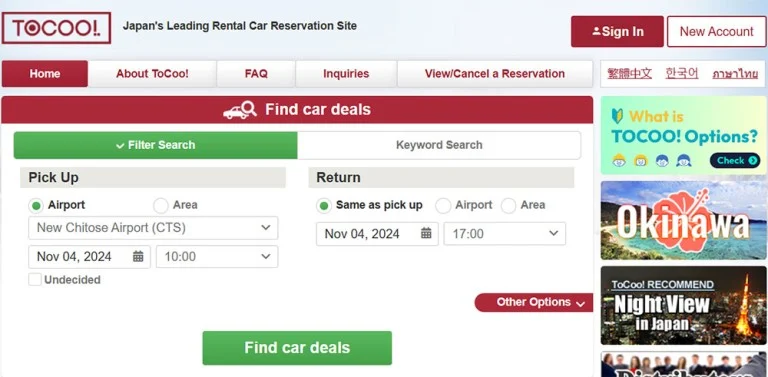Open the pick-up date calendar icon

click(138, 257)
